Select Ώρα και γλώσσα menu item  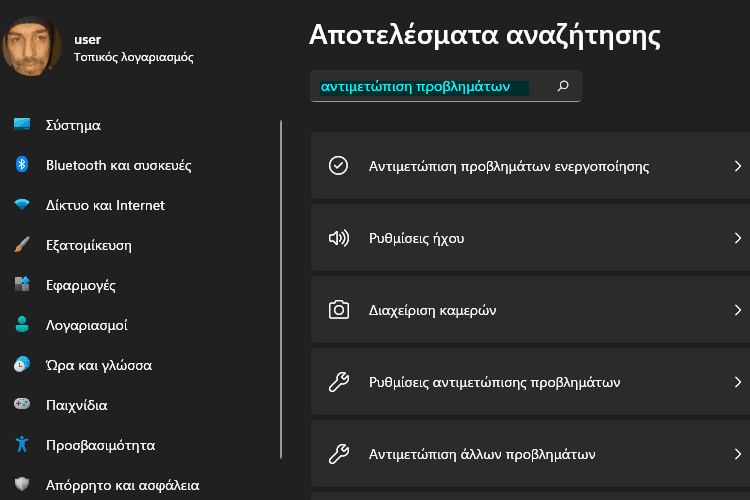point(98,365)
